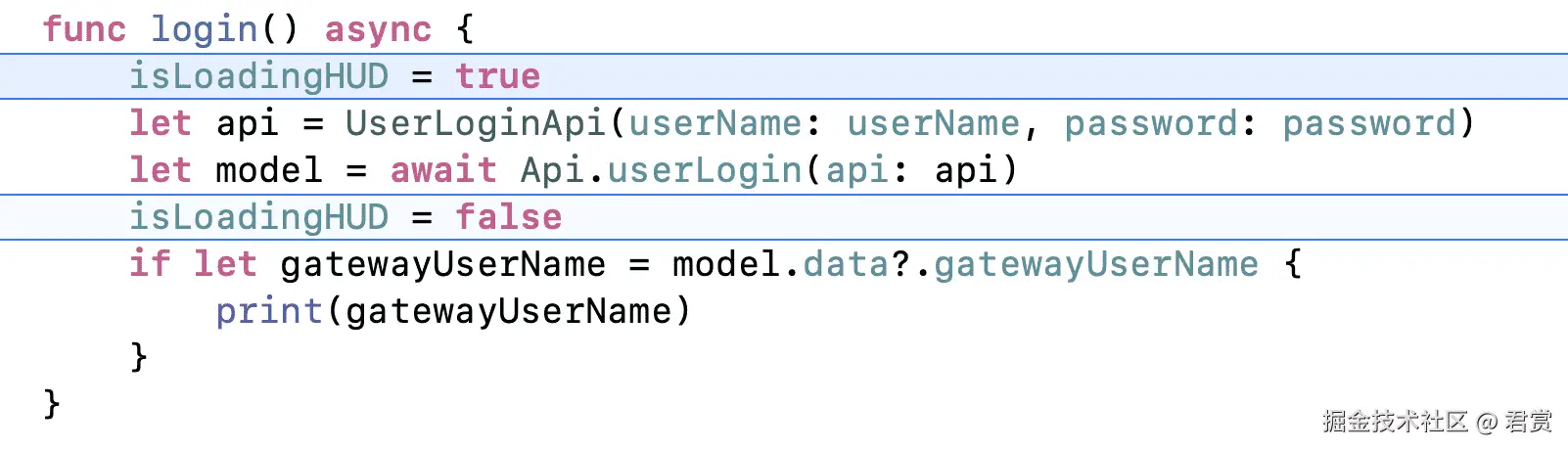Viewport: 1568px width, 450px height.
Task: Click isLoadingHUD in the true assignment line
Action: pyautogui.click(x=259, y=76)
